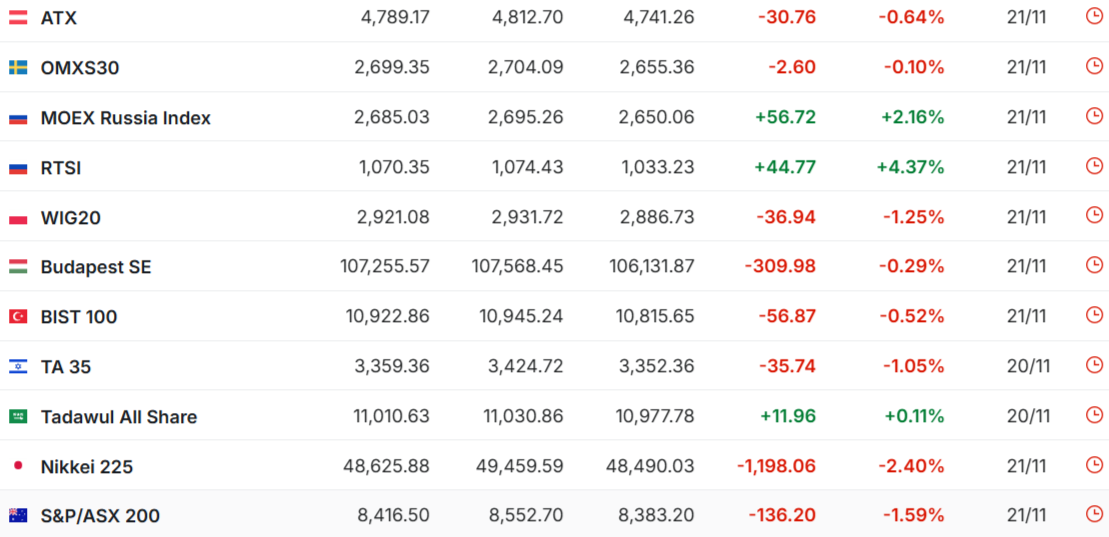Click the RTSI +4.37% change value
1109x537 pixels.
click(x=910, y=167)
